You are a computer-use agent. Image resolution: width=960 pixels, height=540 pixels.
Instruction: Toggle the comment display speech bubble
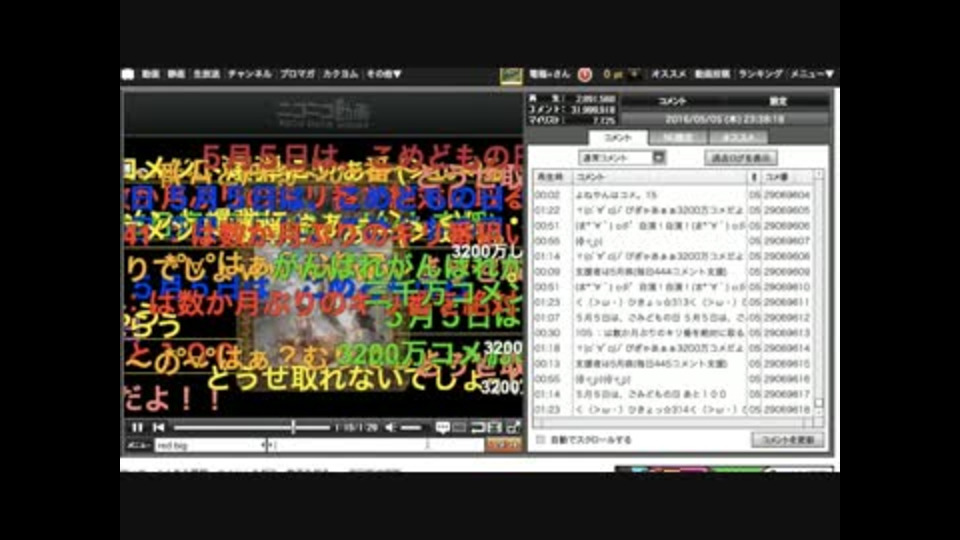pos(442,427)
